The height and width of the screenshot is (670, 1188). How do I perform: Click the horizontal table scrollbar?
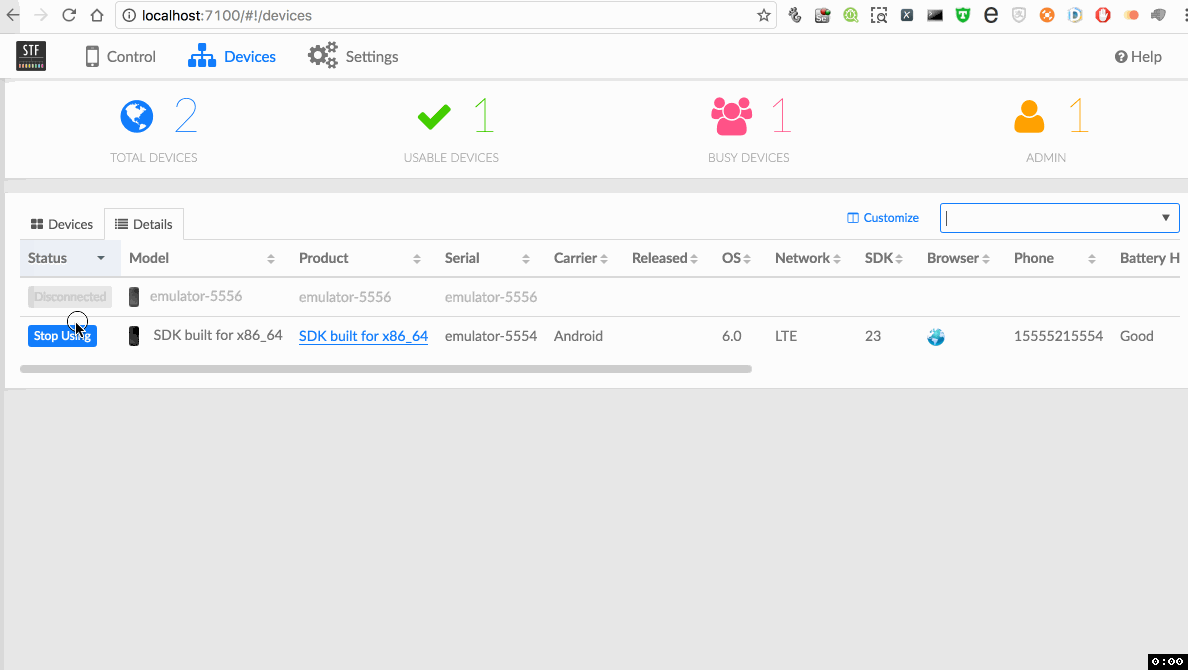386,369
